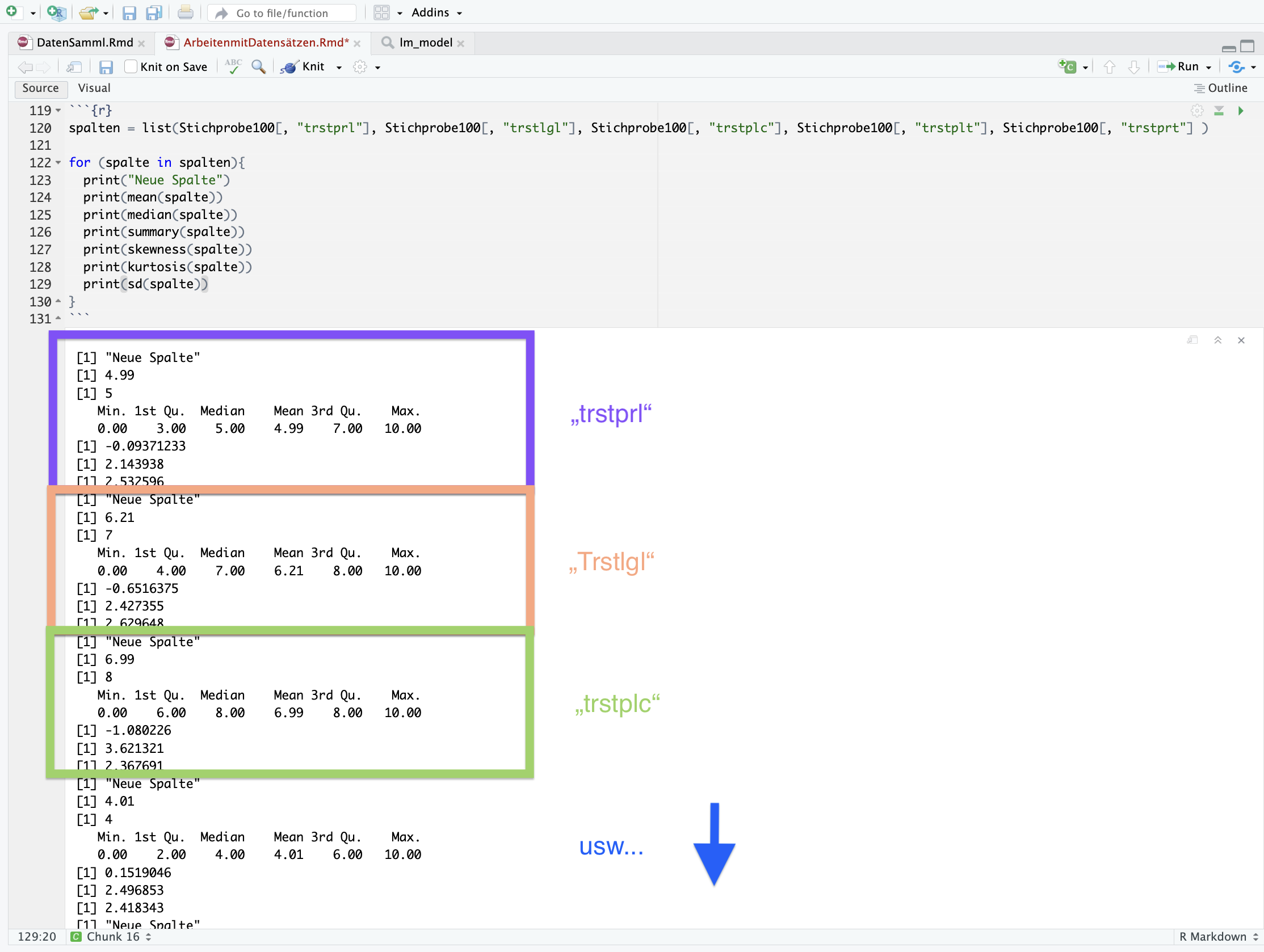Click code line print(sd(spalte))
The image size is (1264, 952).
tap(145, 284)
